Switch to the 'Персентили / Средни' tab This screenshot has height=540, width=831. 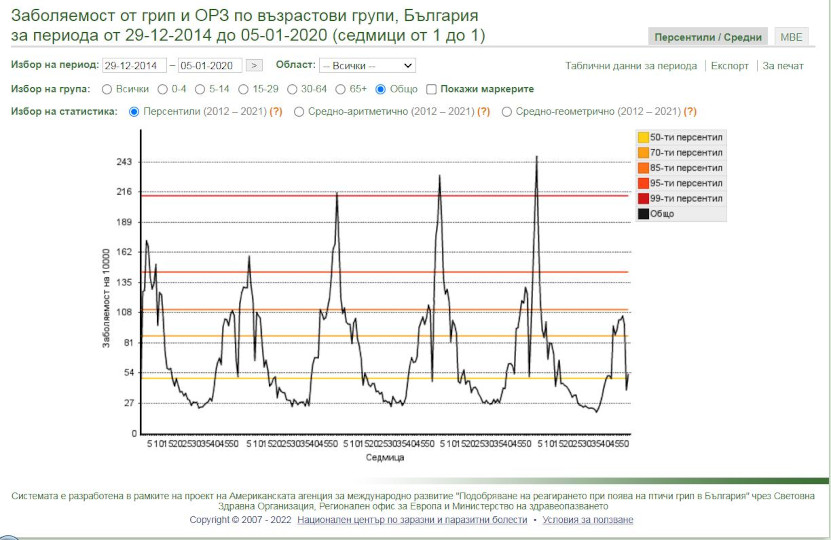(708, 37)
